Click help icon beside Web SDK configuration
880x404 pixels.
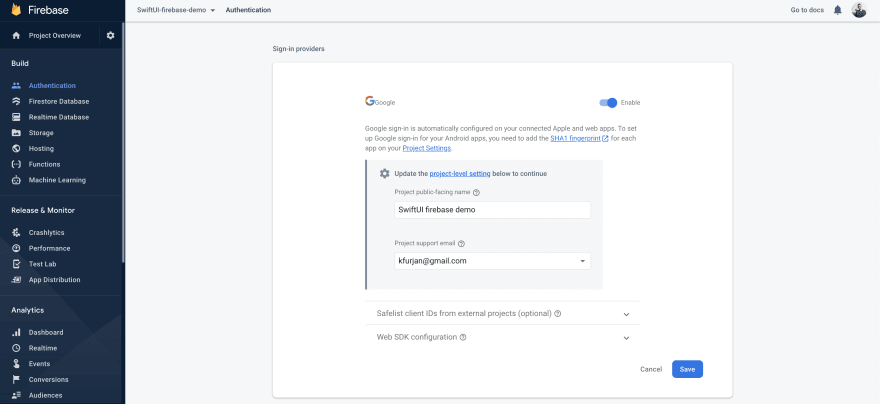[x=463, y=337]
